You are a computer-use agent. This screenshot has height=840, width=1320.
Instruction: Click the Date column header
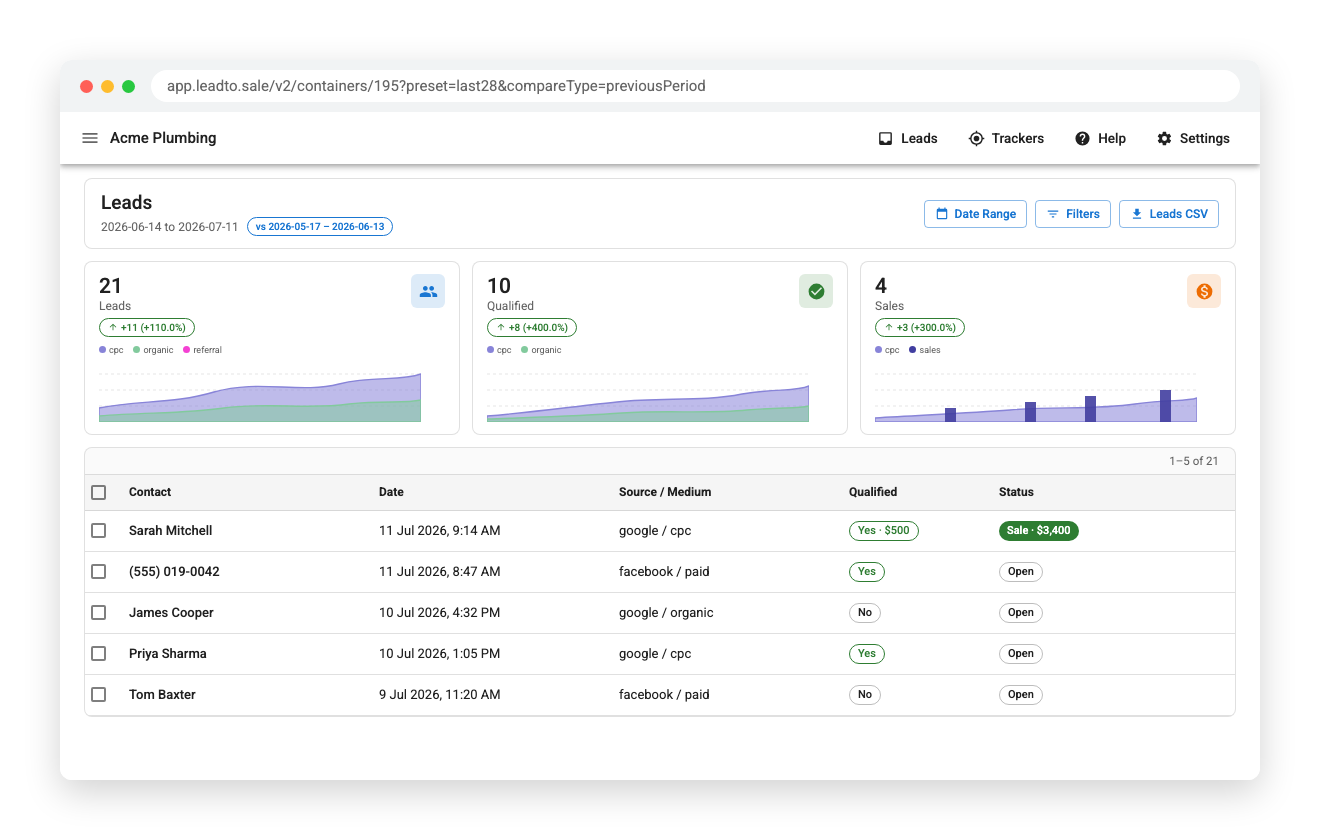click(391, 492)
